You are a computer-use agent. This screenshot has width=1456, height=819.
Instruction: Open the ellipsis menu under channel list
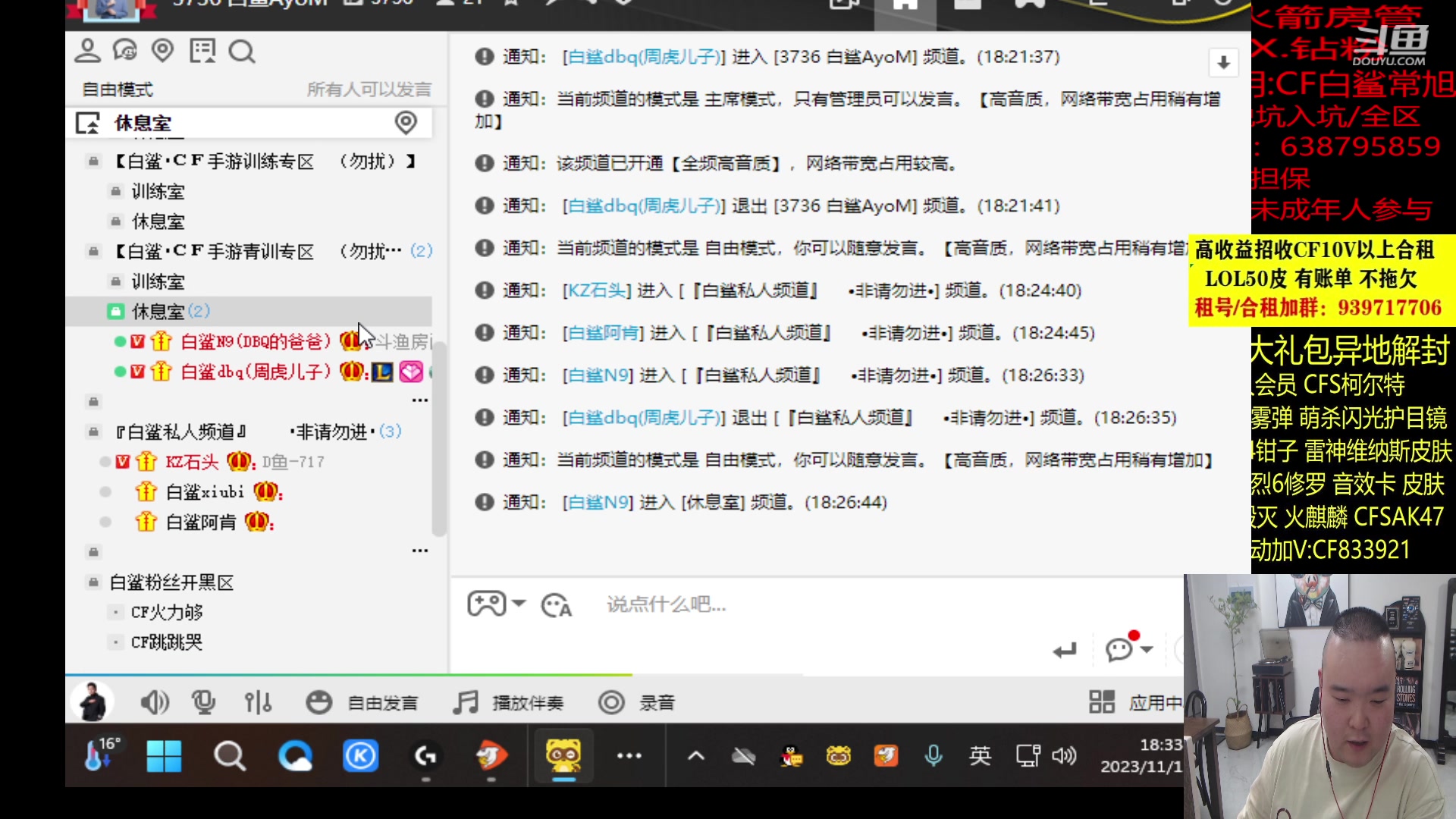(x=420, y=399)
